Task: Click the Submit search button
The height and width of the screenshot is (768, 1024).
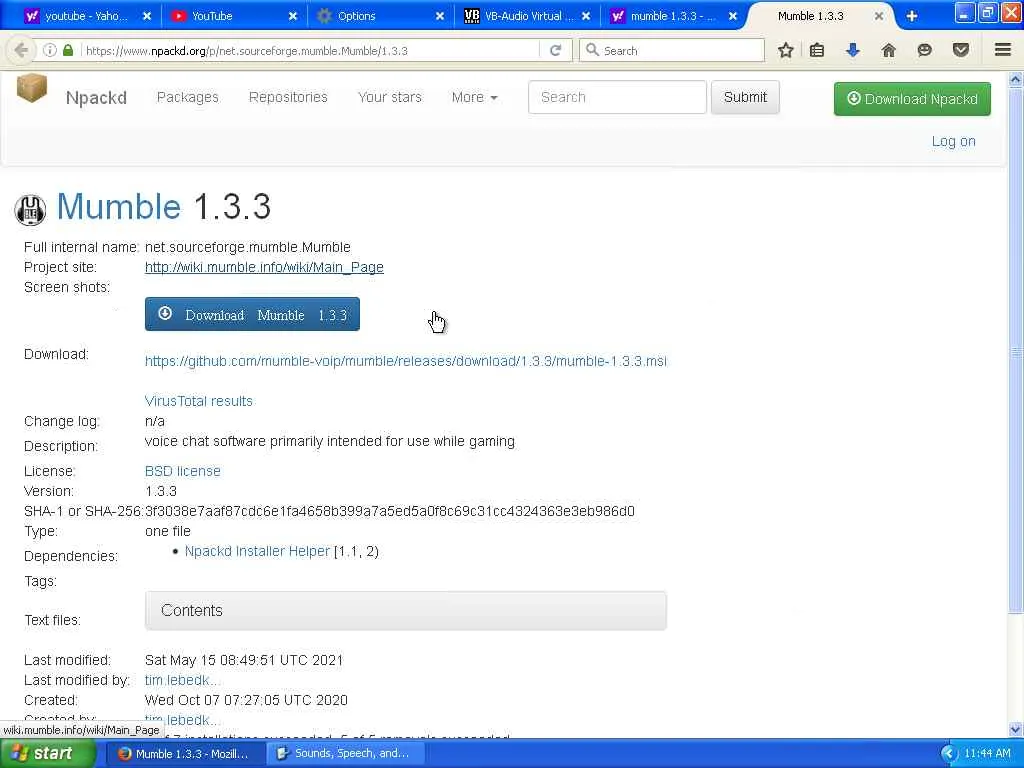Action: (745, 97)
